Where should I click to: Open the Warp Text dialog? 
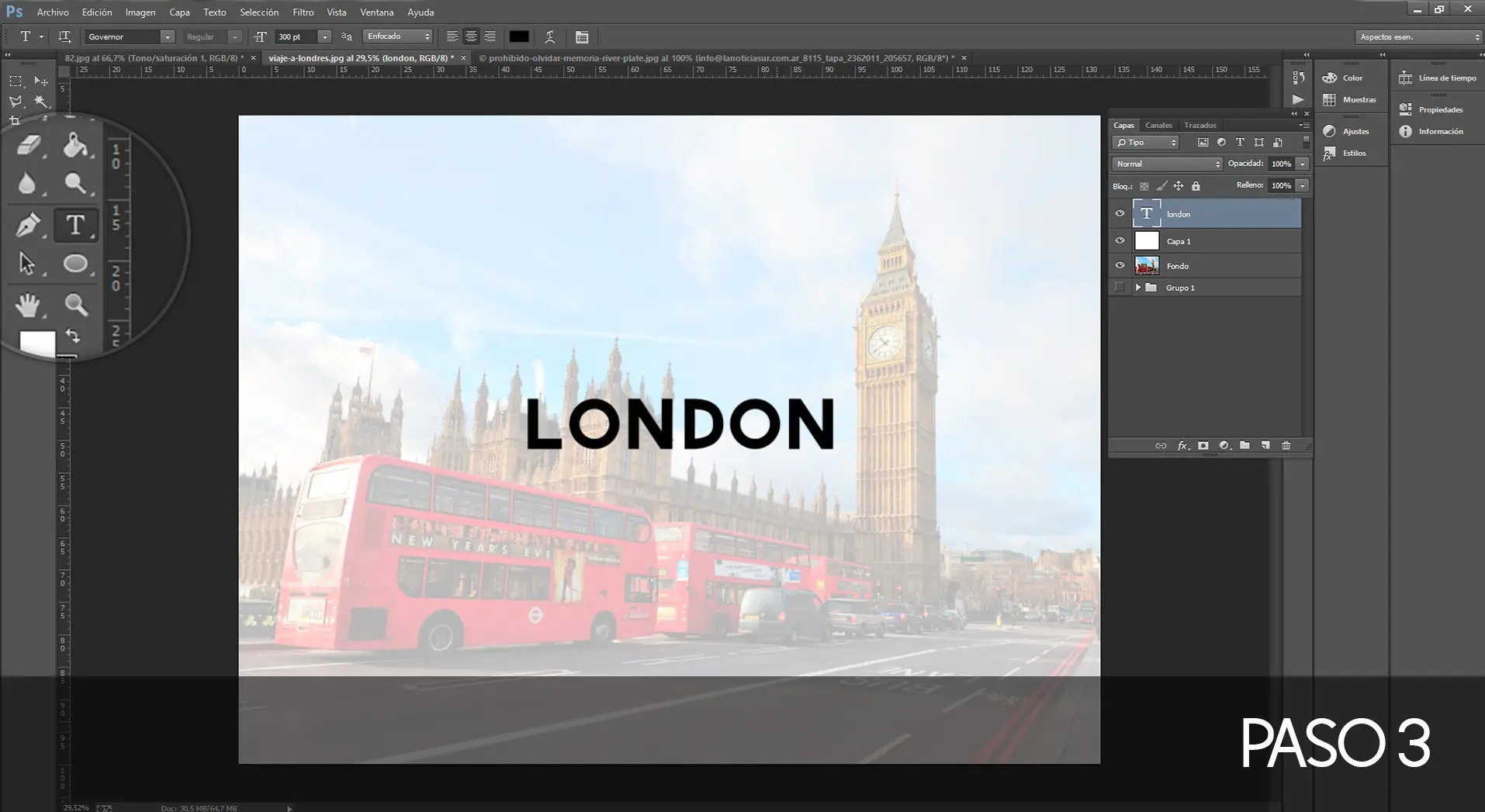pos(549,36)
